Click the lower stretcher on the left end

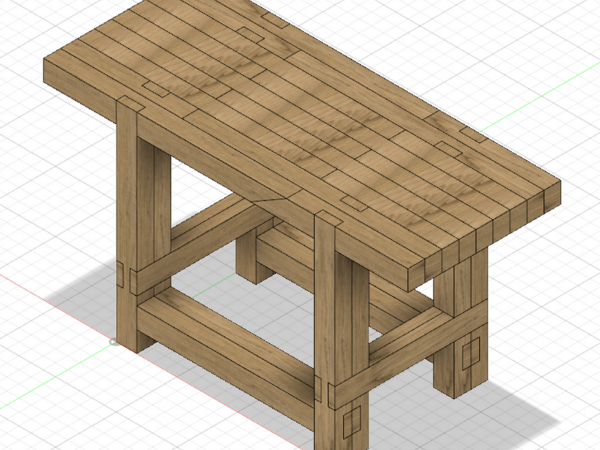pyautogui.click(x=195, y=240)
